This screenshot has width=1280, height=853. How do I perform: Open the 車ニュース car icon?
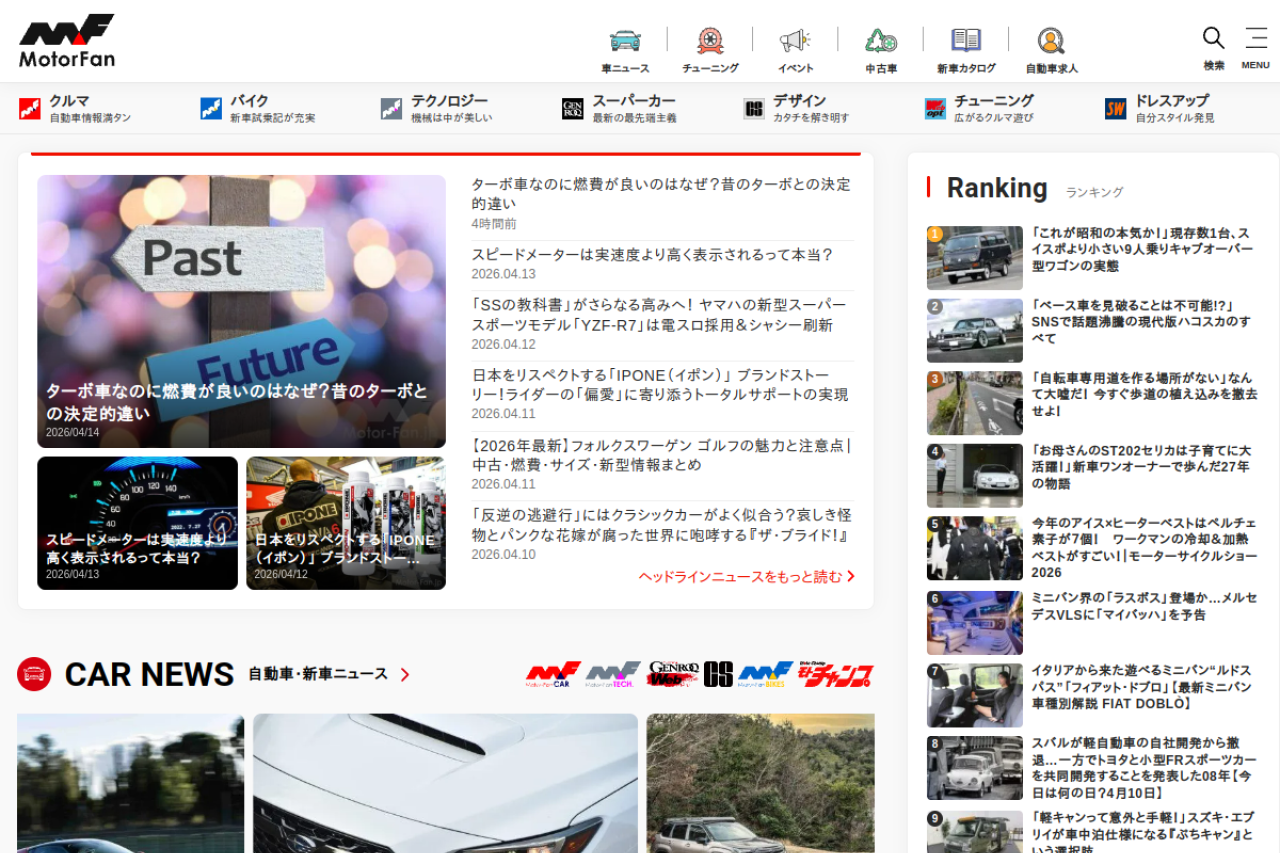(625, 42)
